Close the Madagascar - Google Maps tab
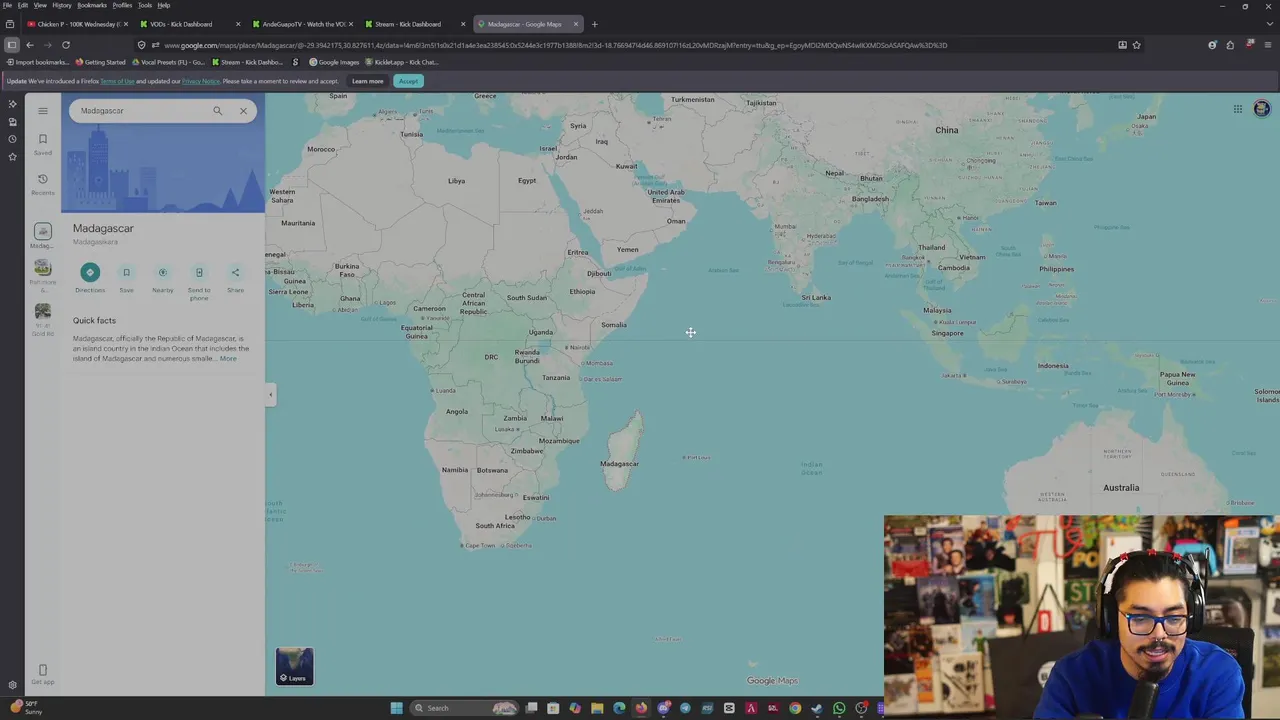Image resolution: width=1280 pixels, height=720 pixels. pyautogui.click(x=576, y=24)
